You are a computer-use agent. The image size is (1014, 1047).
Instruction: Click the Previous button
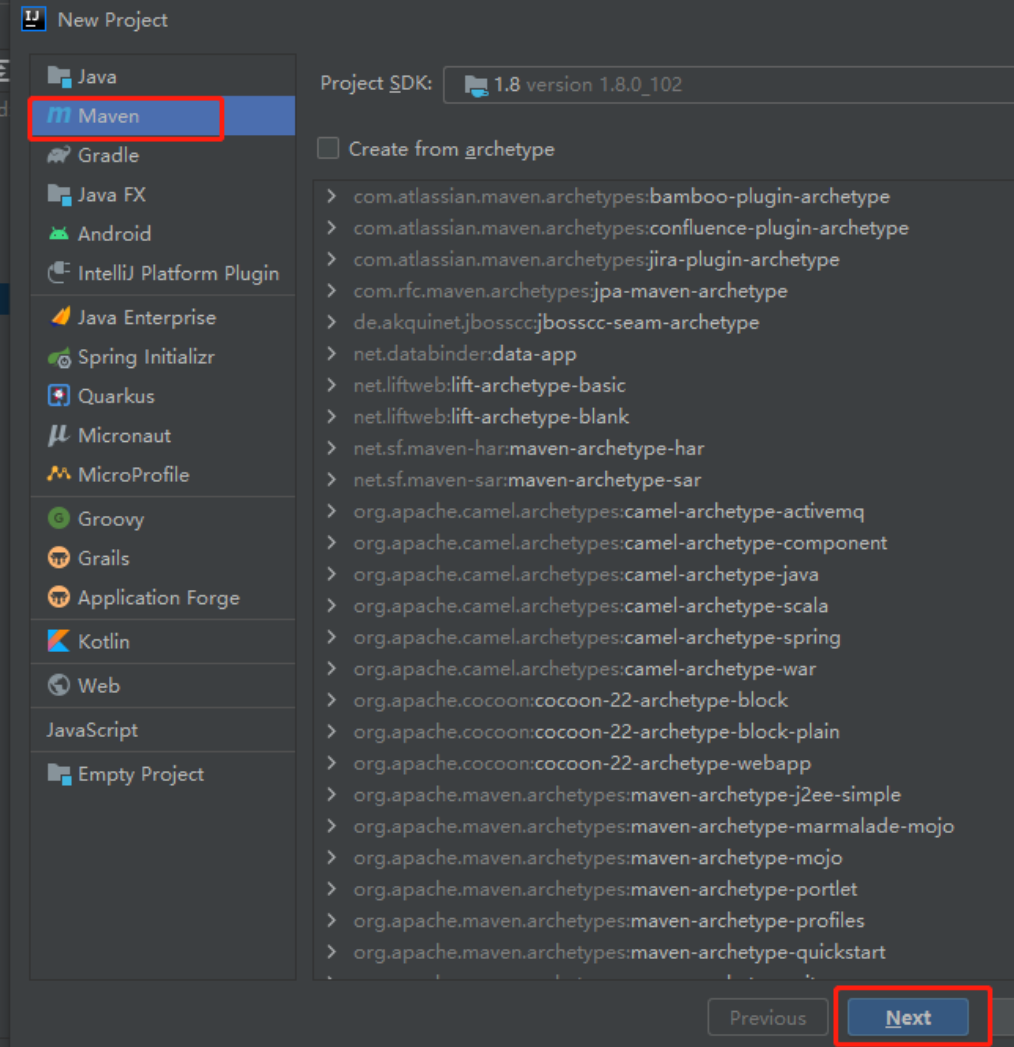767,1018
